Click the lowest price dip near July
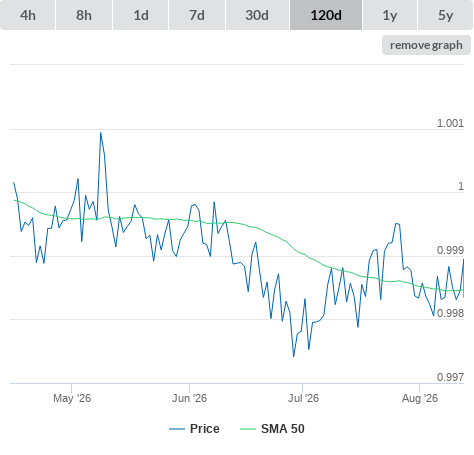Screen dimensions: 474x455 click(x=294, y=356)
